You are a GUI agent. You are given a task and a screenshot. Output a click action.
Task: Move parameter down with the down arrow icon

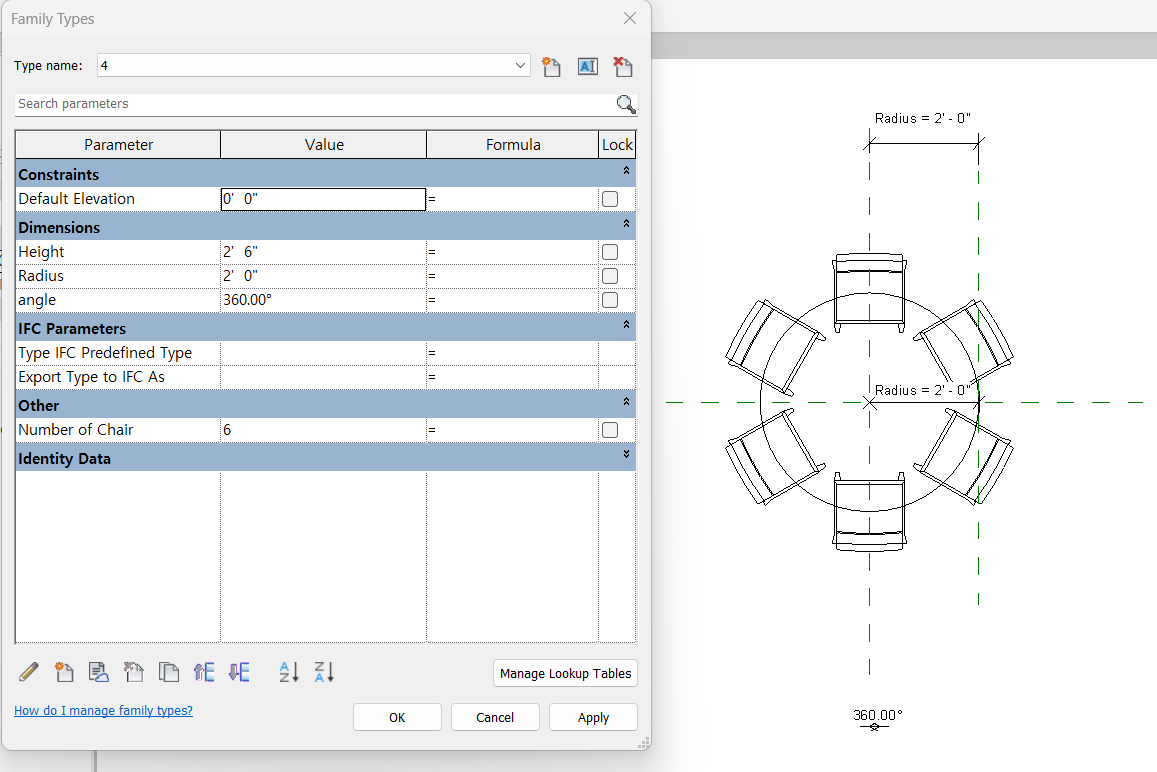pos(239,672)
